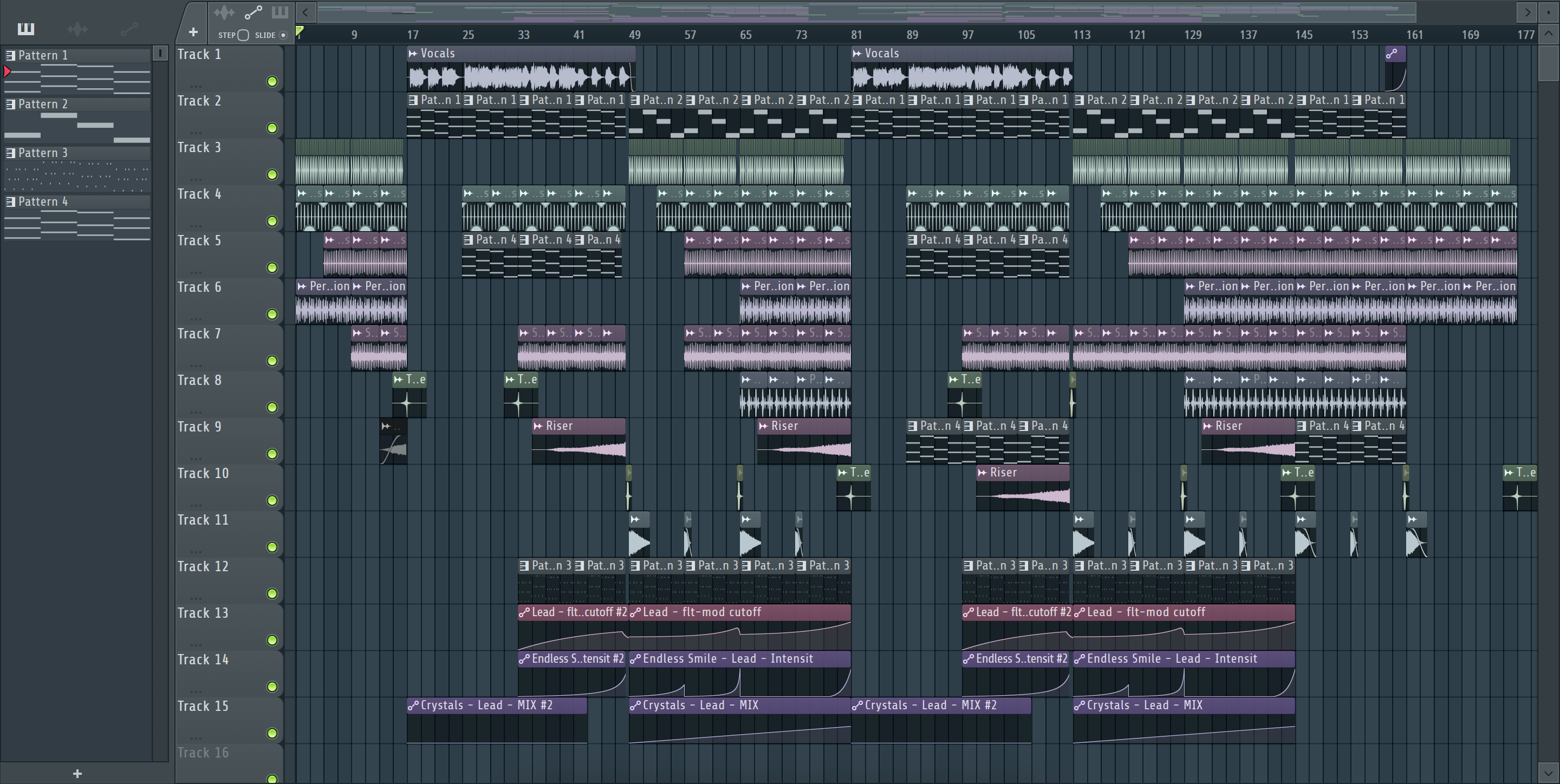Image resolution: width=1560 pixels, height=784 pixels.
Task: Add a new pattern with the bottom plus button
Action: [77, 773]
